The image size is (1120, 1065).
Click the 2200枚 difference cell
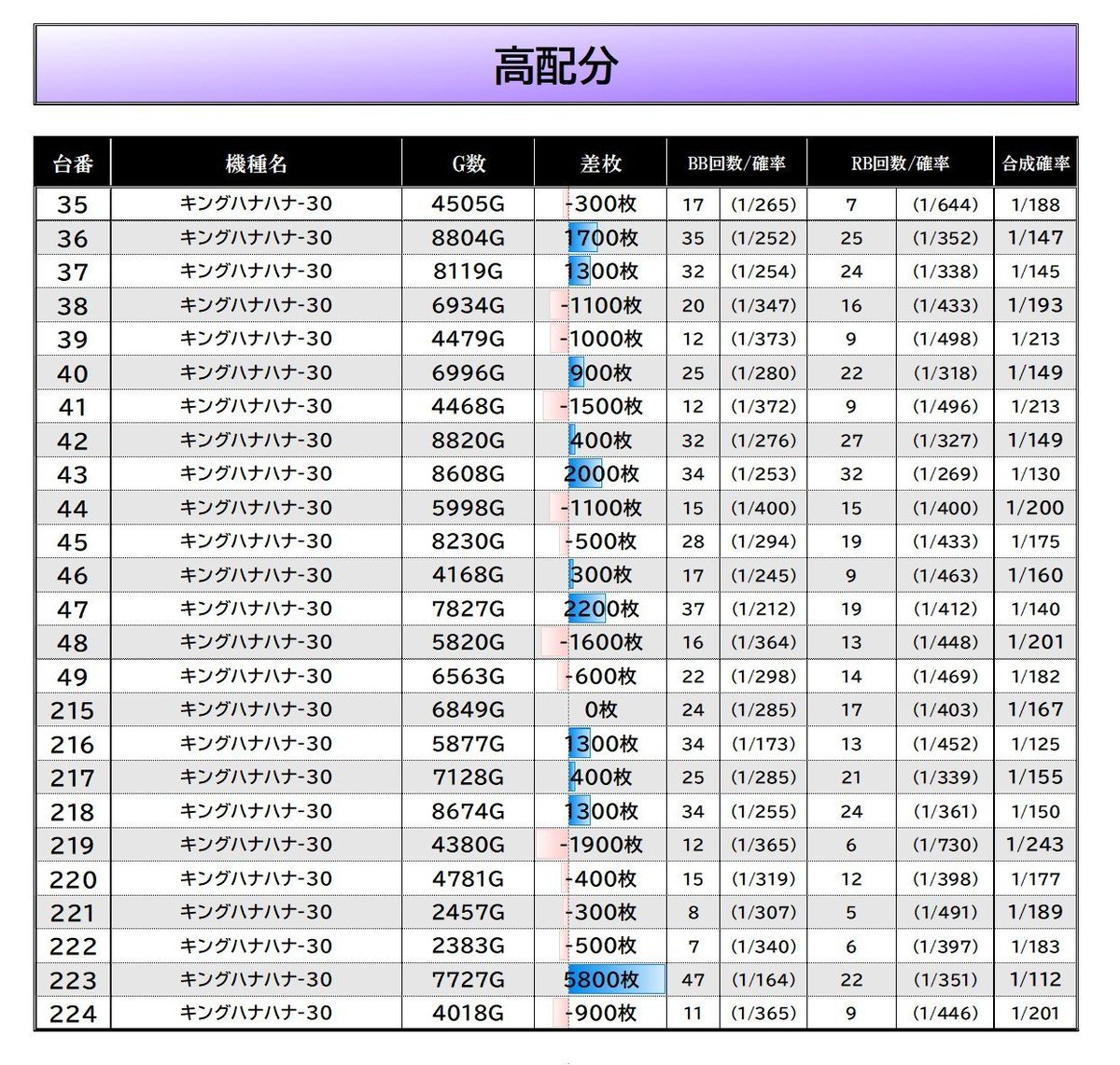click(601, 609)
